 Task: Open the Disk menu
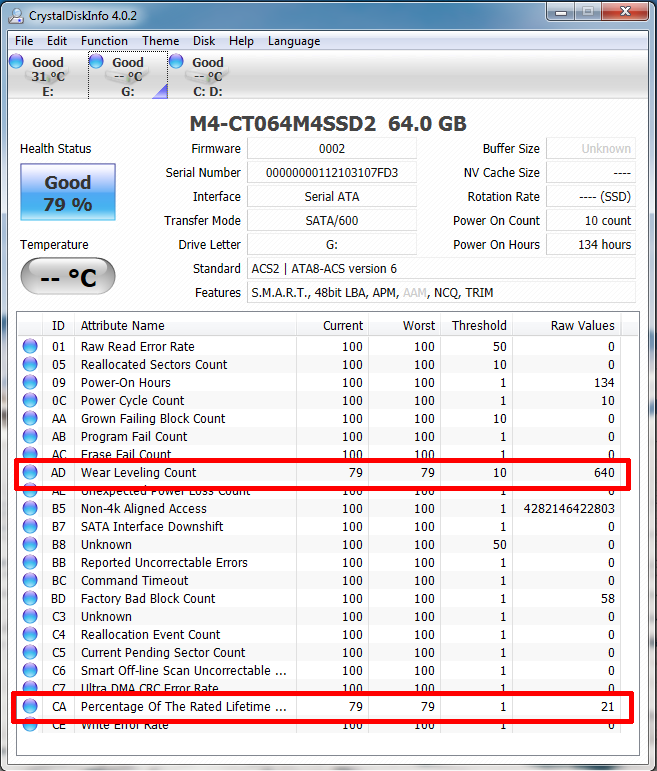tap(204, 41)
